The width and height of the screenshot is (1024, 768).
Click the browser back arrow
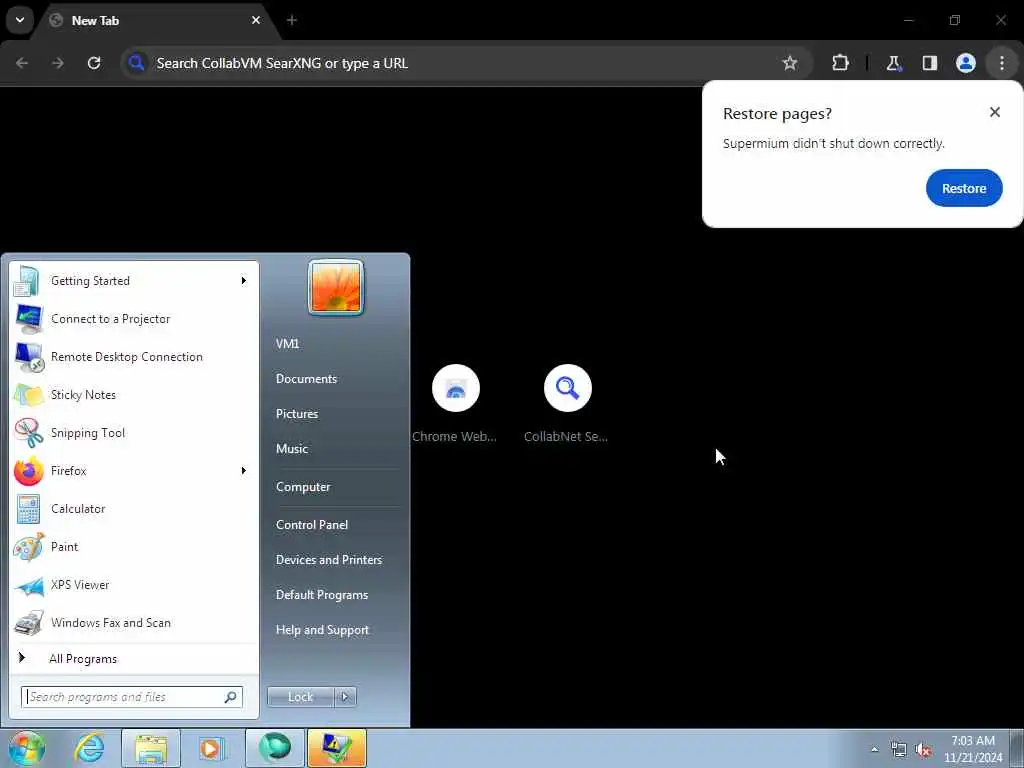[22, 63]
